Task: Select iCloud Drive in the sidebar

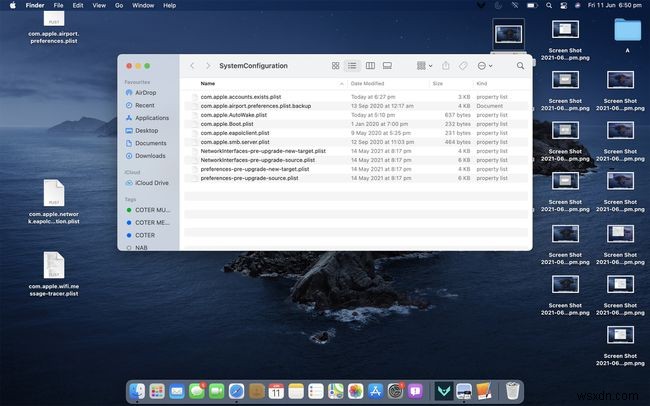Action: point(152,183)
